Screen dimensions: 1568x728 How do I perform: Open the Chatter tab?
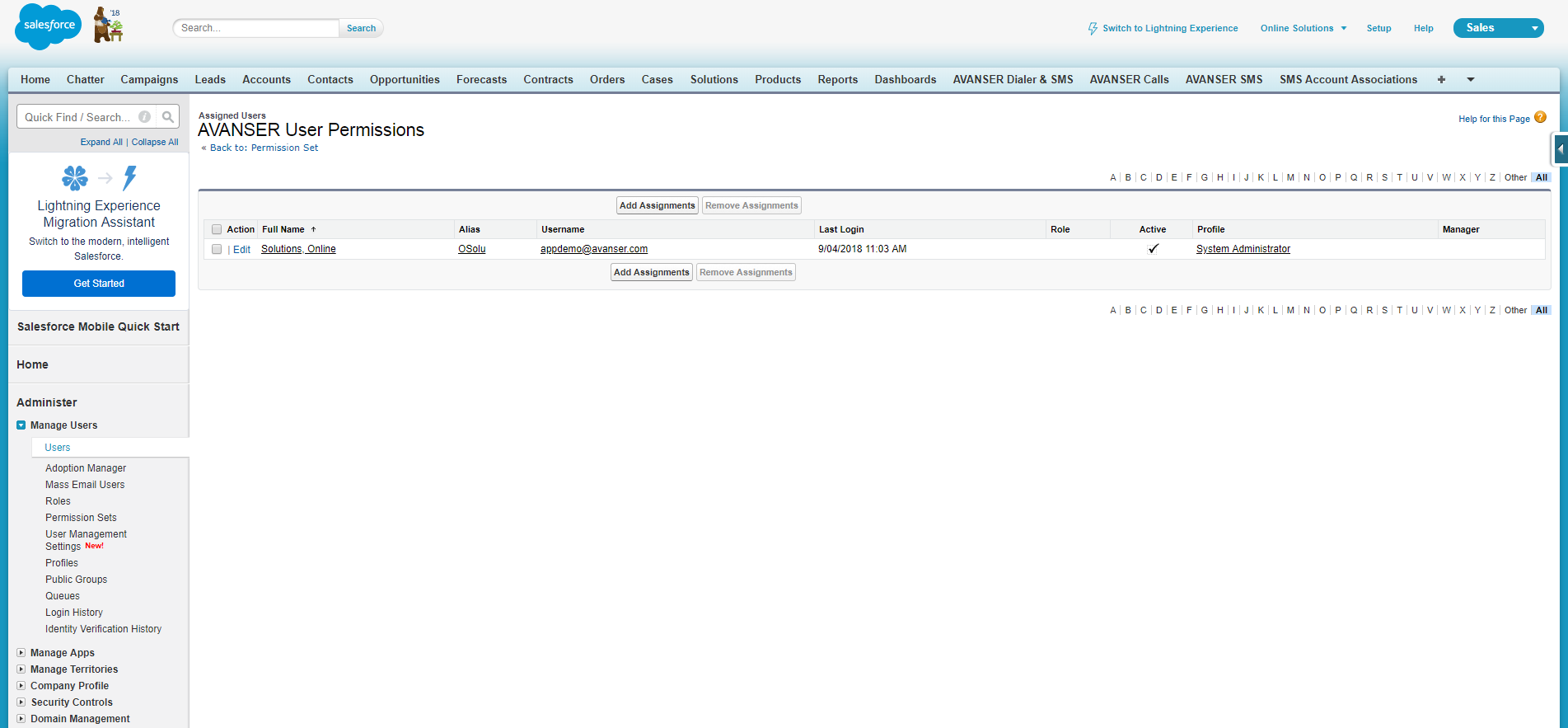coord(86,79)
